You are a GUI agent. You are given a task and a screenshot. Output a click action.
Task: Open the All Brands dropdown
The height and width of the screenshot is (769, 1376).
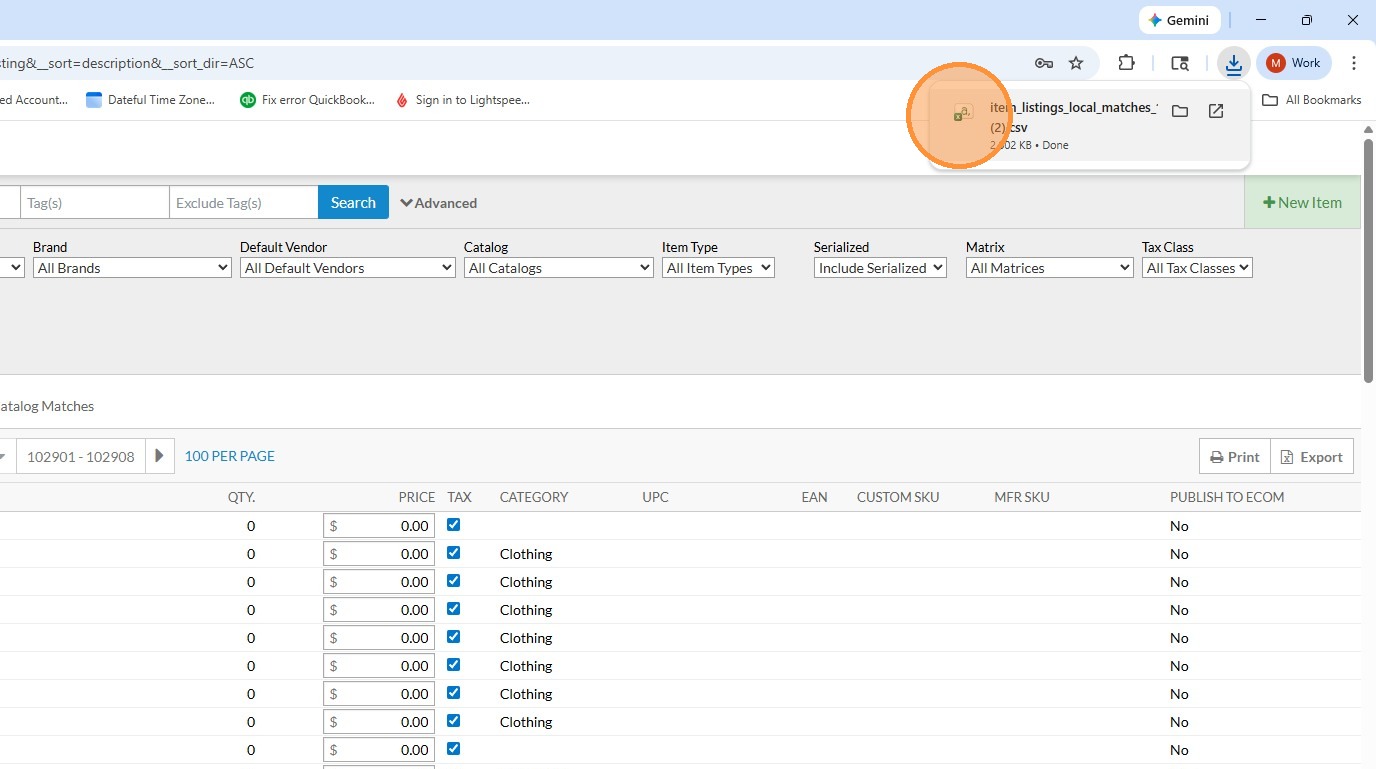point(132,268)
